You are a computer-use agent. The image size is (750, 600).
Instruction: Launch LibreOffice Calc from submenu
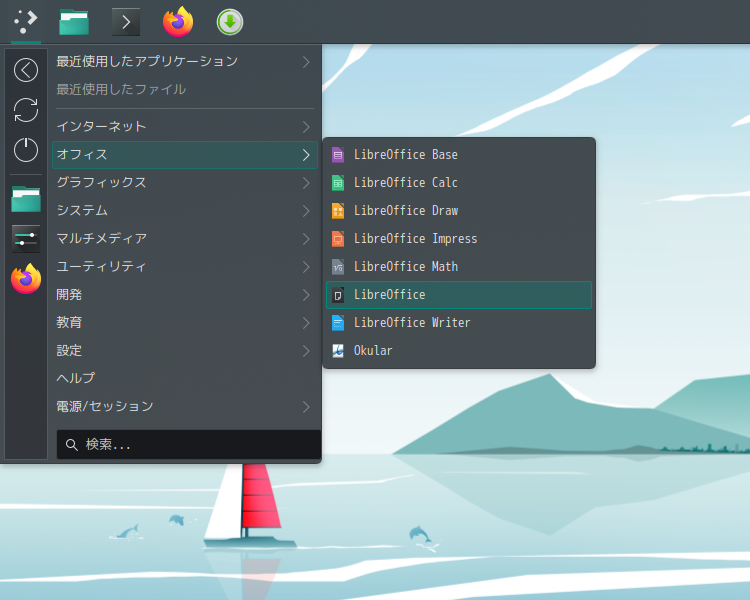point(459,183)
